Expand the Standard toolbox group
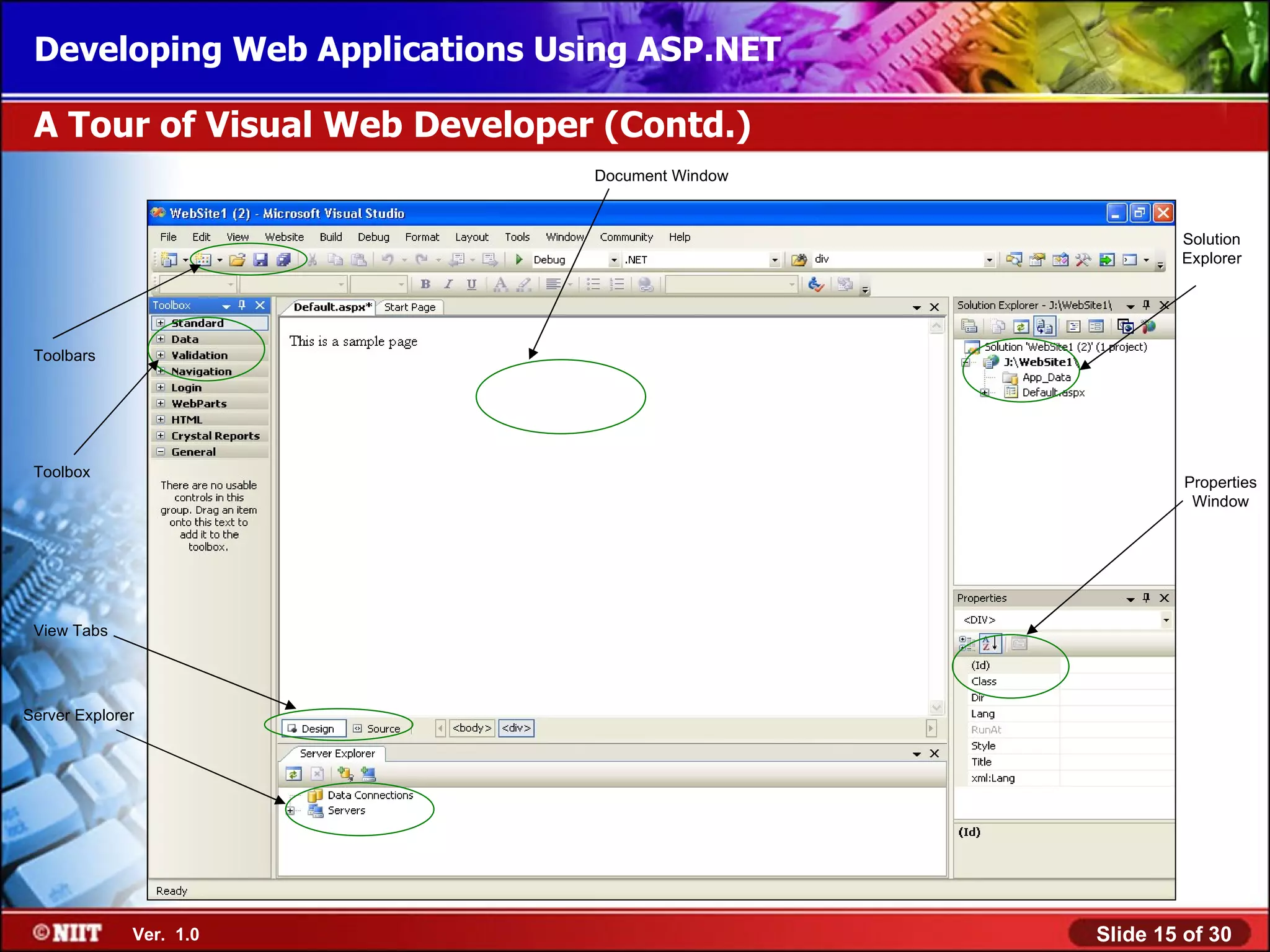The width and height of the screenshot is (1270, 952). (x=161, y=323)
